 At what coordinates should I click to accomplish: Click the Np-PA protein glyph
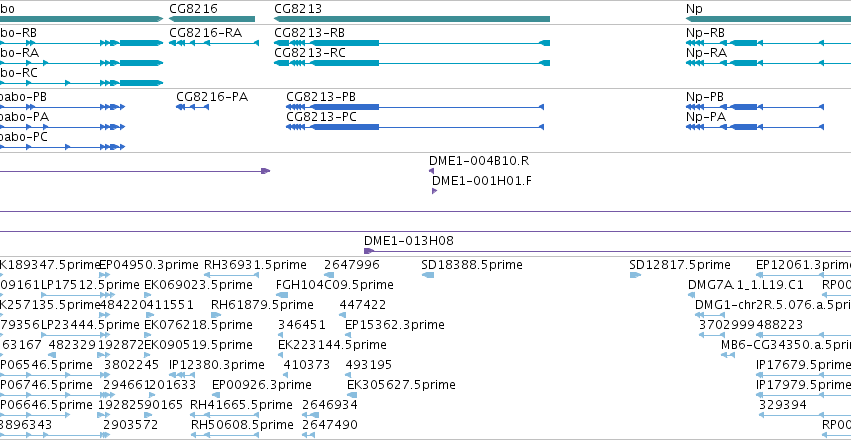coord(755,127)
